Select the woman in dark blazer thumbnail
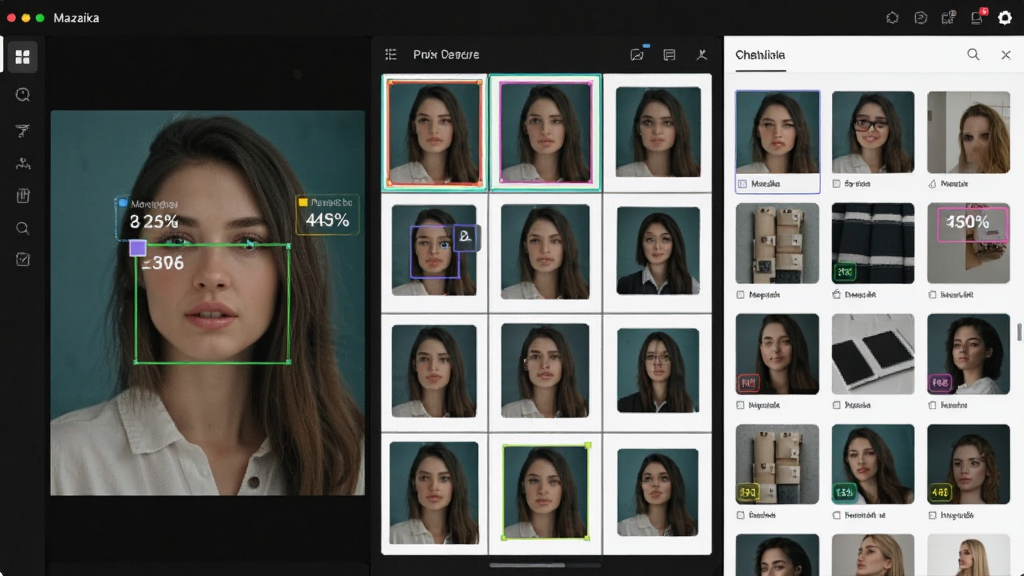Screen dimensions: 1024x576 pyautogui.click(x=658, y=251)
